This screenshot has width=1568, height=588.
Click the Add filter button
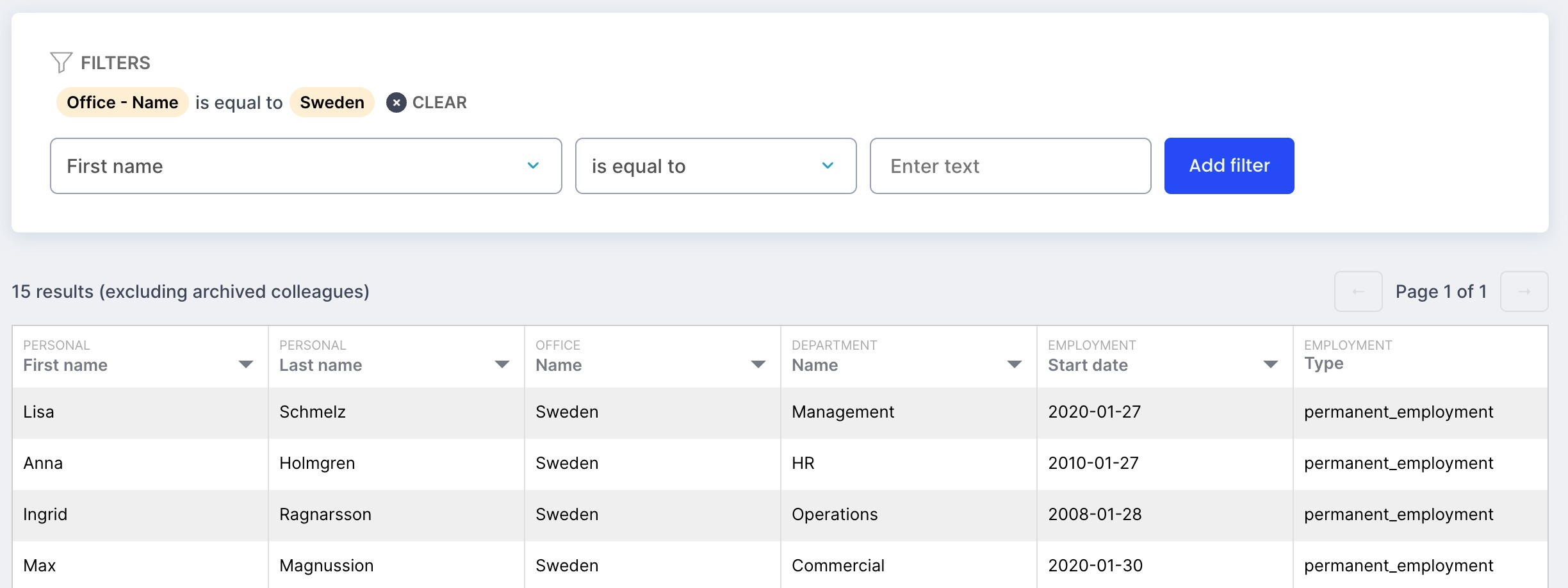coord(1229,166)
